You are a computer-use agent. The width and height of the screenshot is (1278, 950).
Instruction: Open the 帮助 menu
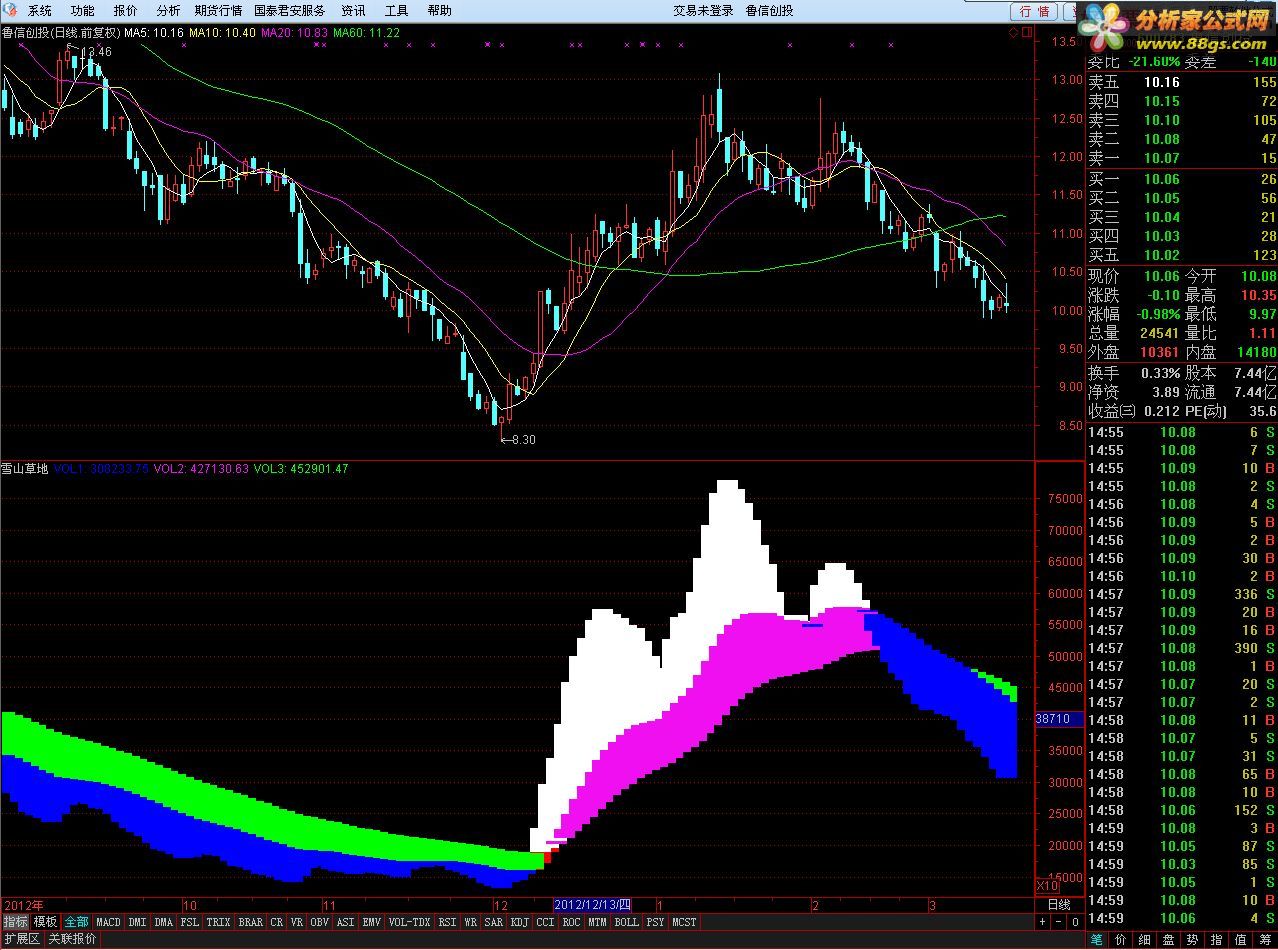pos(439,11)
